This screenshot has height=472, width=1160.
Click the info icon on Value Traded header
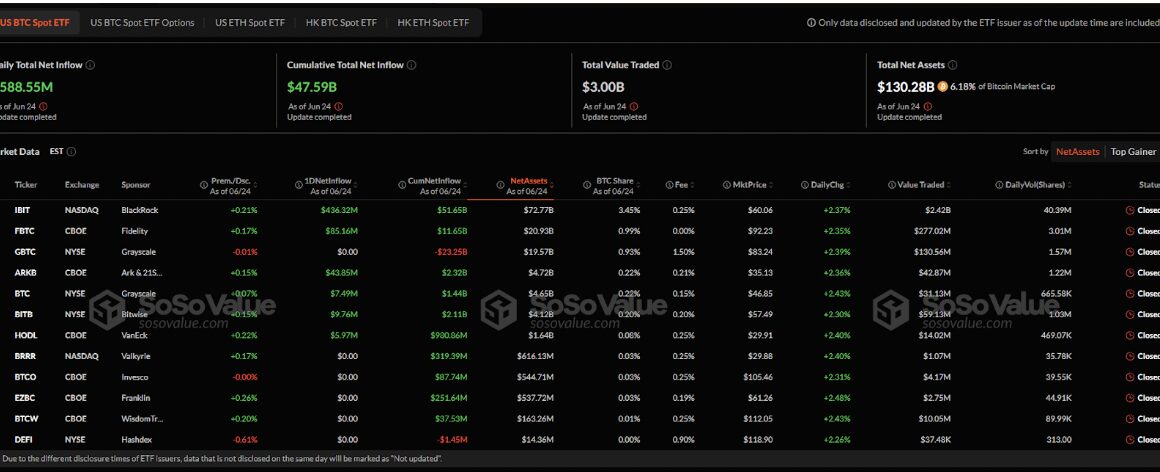891,185
